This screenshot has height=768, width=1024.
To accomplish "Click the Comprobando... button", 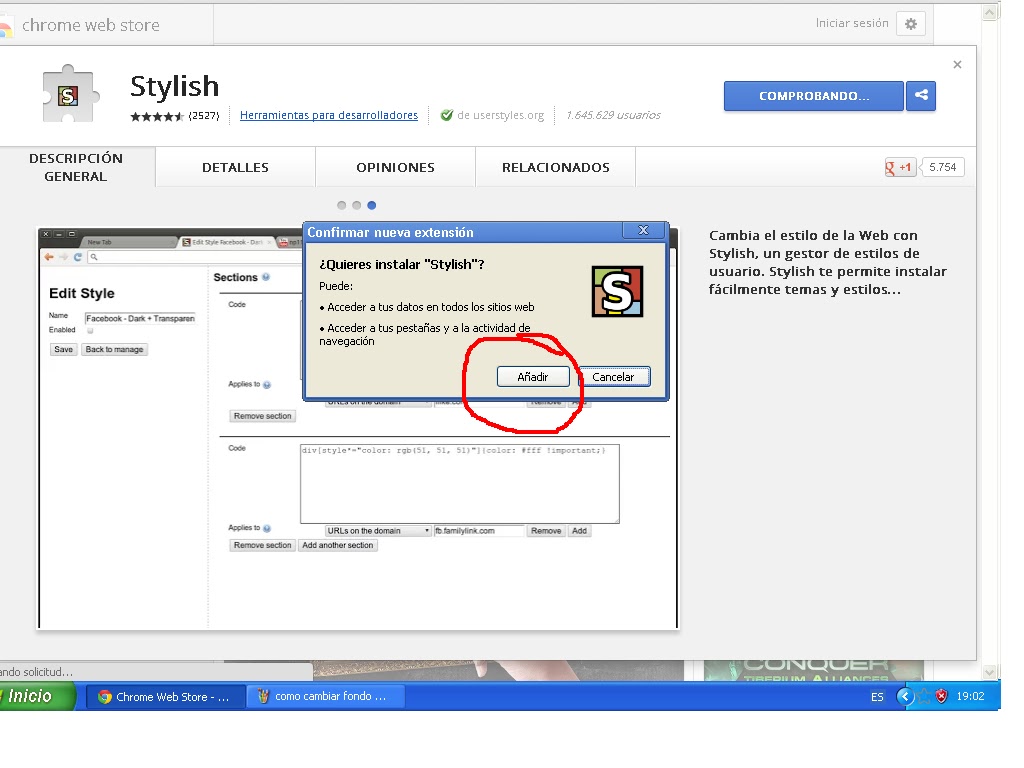I will coord(814,95).
